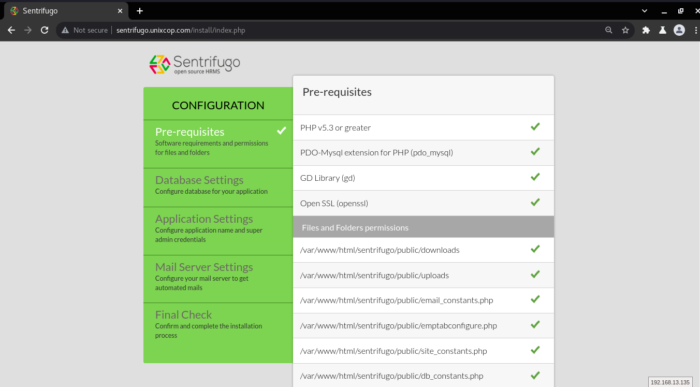Click the zoom magnifier icon in address bar
This screenshot has width=700, height=387.
(x=608, y=30)
